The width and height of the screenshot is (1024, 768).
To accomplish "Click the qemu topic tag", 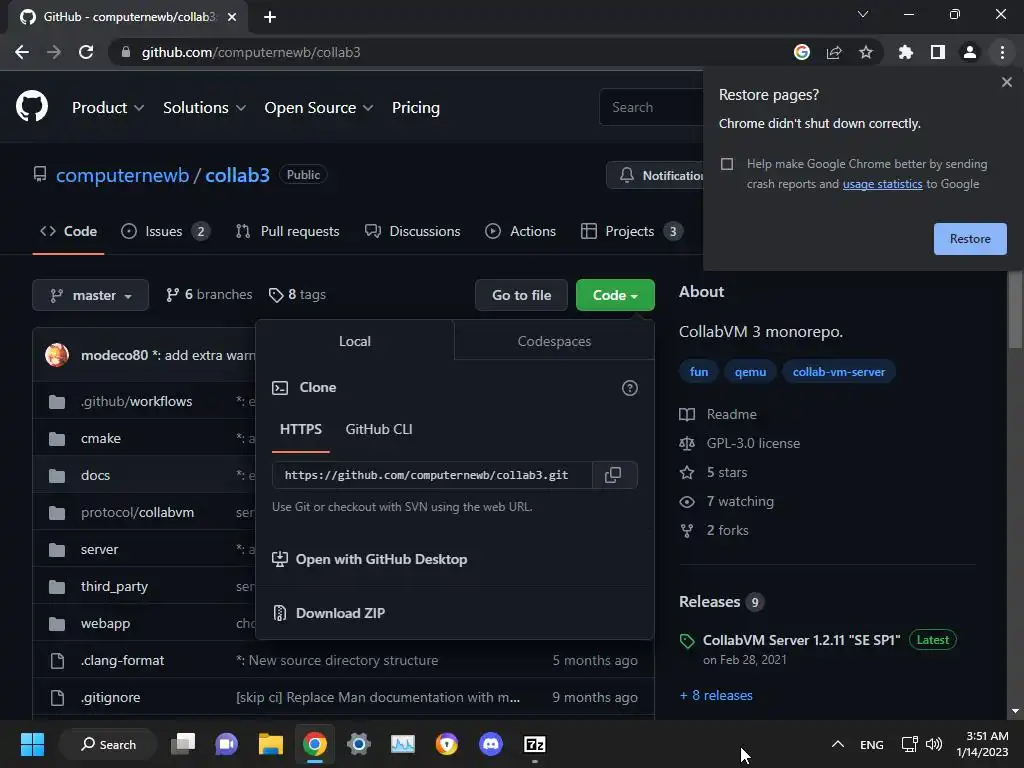I will [x=750, y=372].
